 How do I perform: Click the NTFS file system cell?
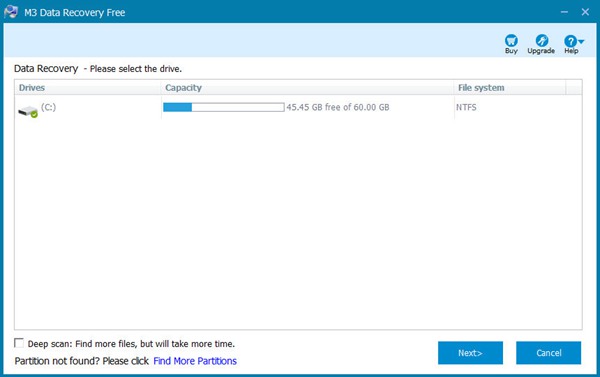(x=466, y=107)
